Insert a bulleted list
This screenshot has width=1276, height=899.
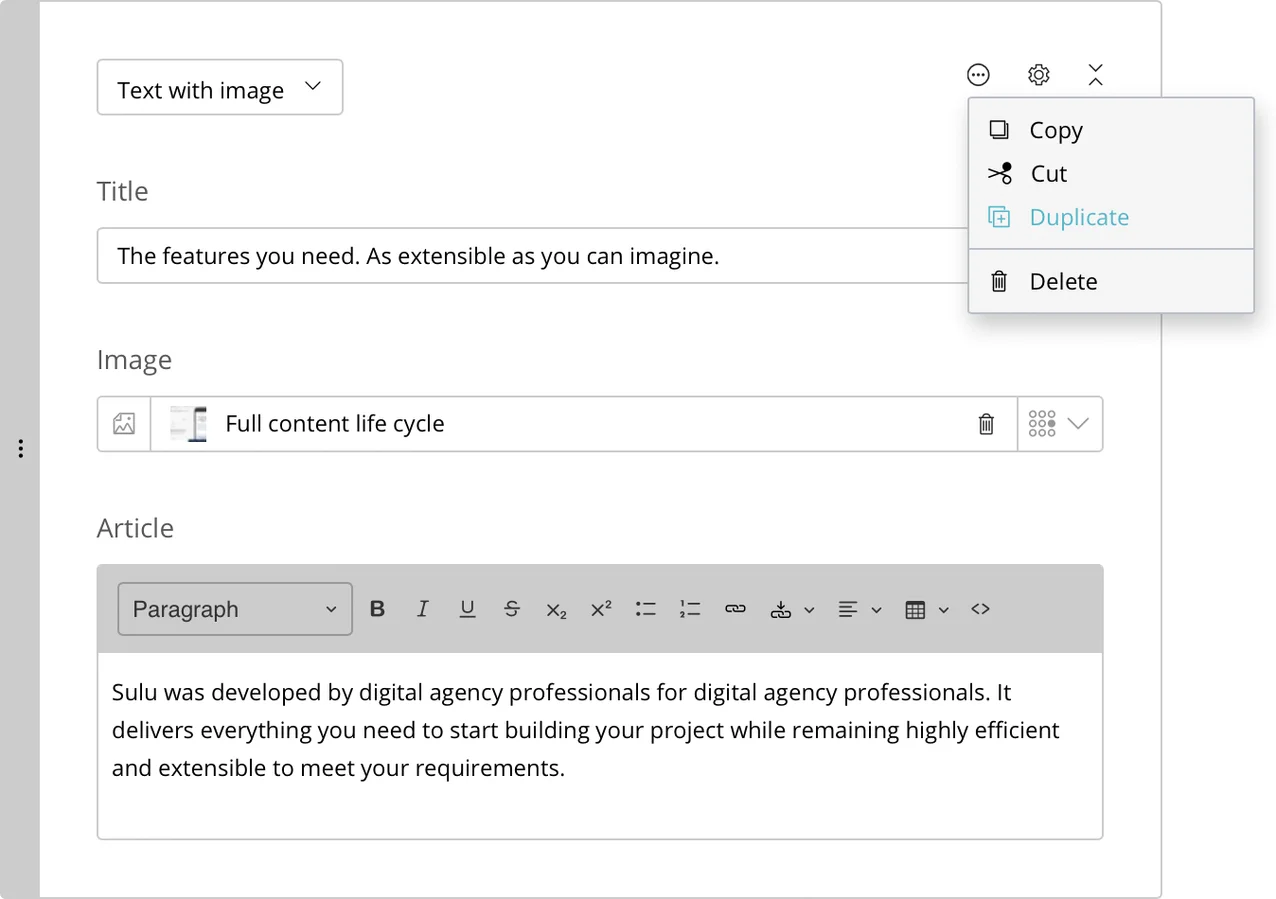tap(646, 609)
